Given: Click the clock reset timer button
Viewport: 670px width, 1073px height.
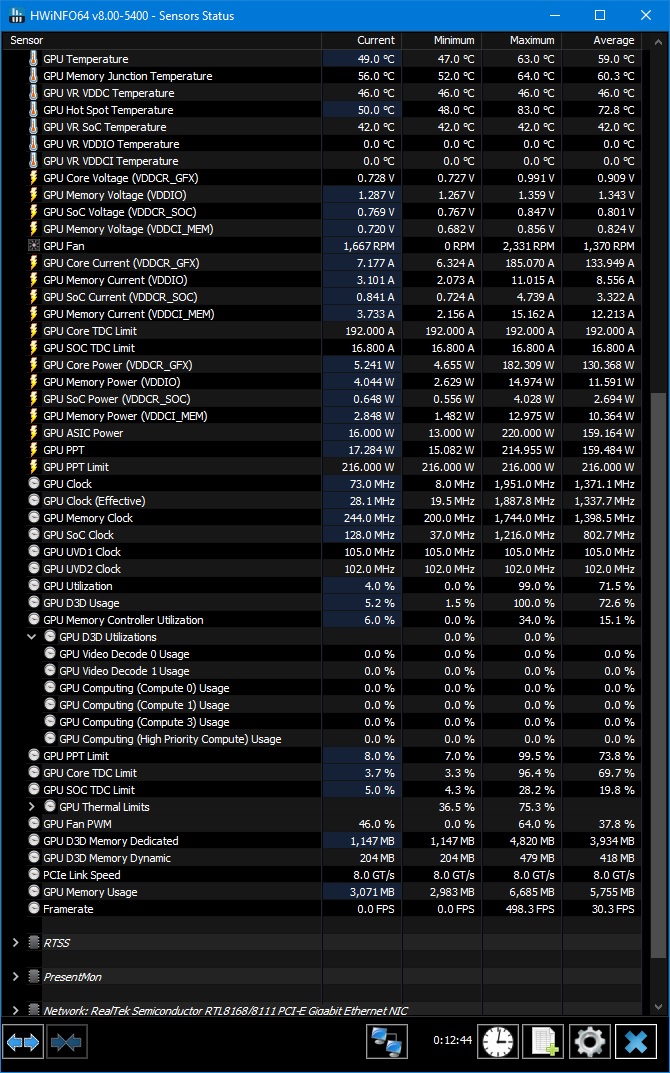Looking at the screenshot, I should (497, 1042).
